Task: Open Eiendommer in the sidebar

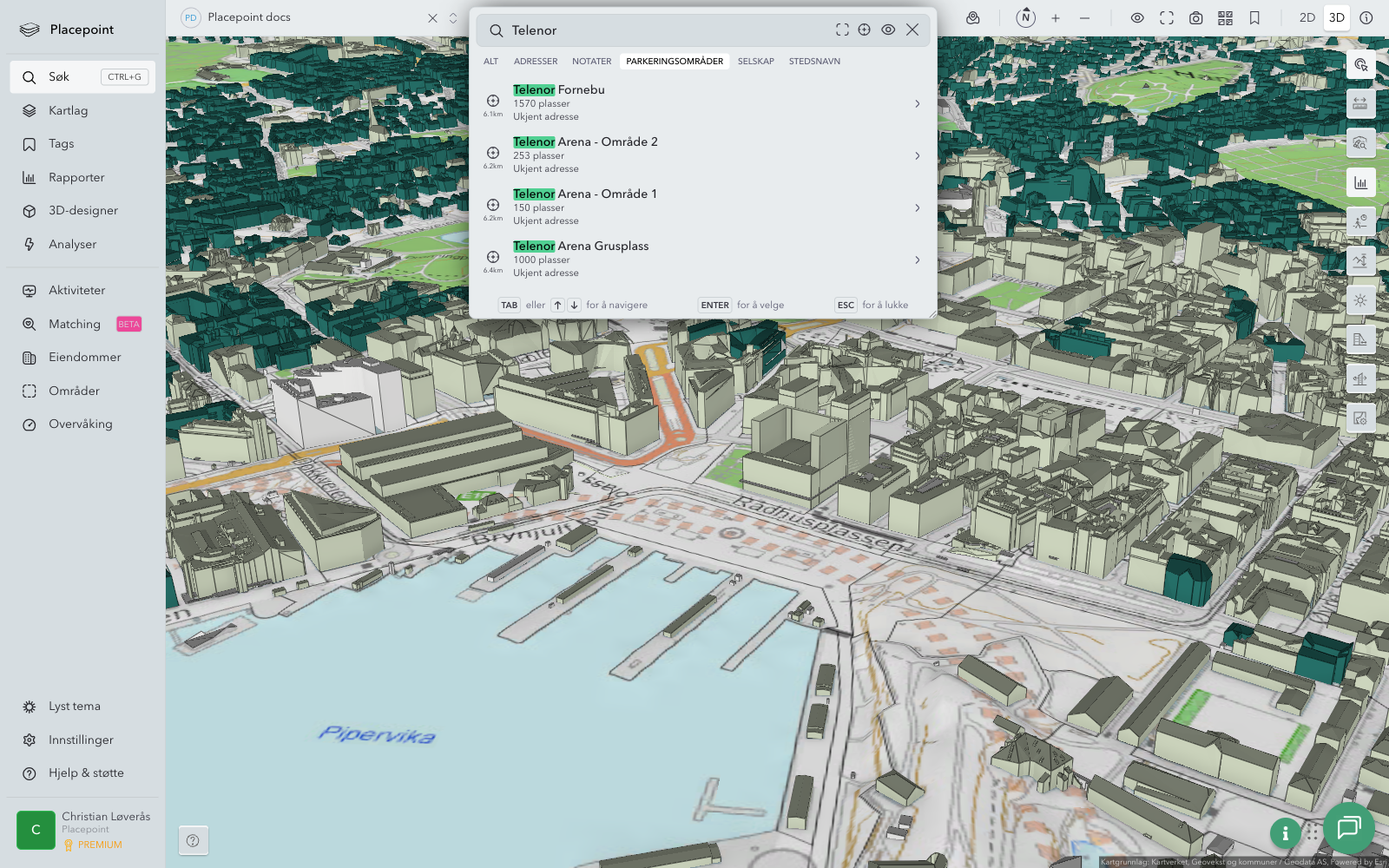Action: coord(84,358)
